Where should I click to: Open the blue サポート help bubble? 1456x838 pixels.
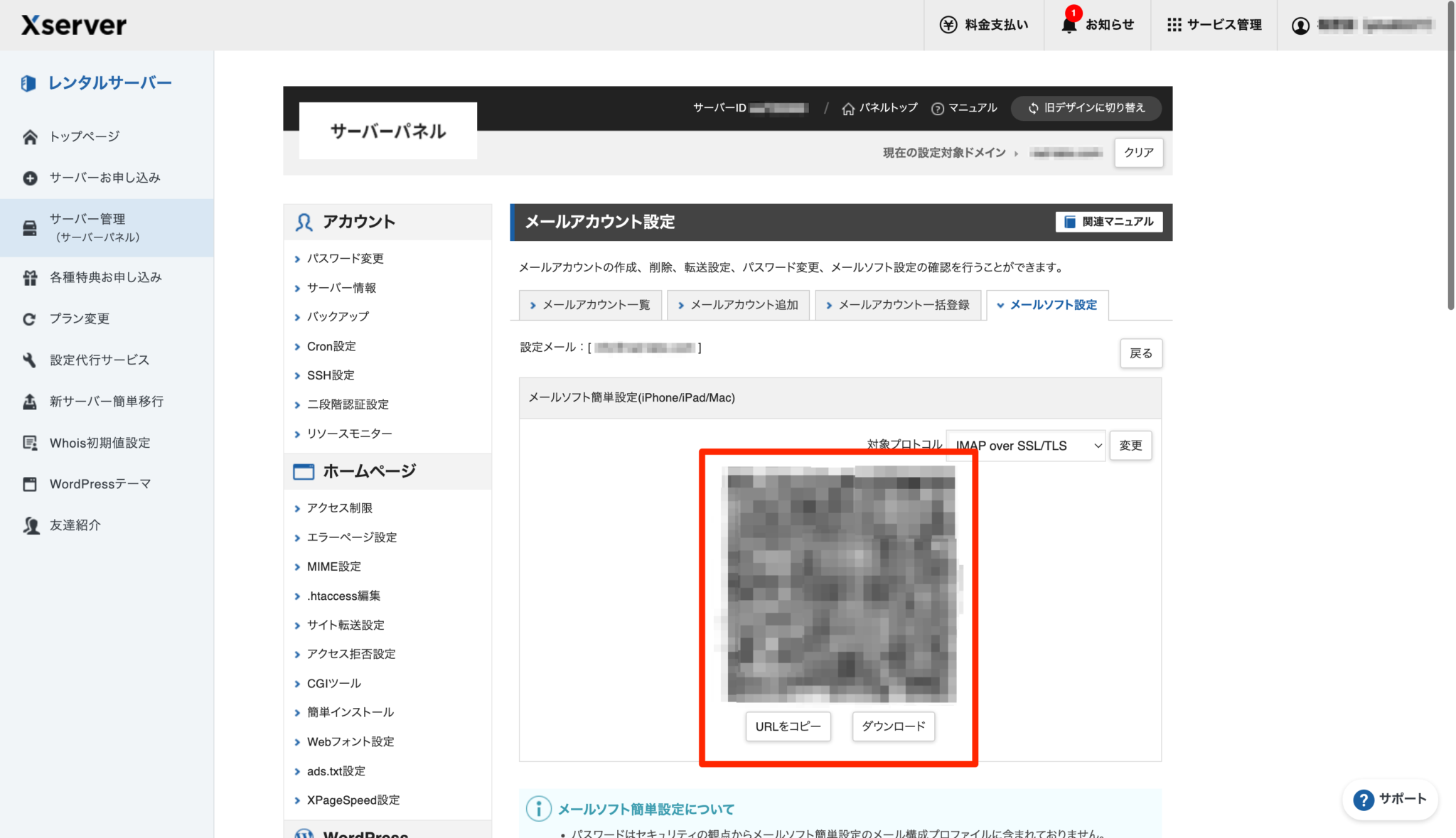pos(1389,799)
